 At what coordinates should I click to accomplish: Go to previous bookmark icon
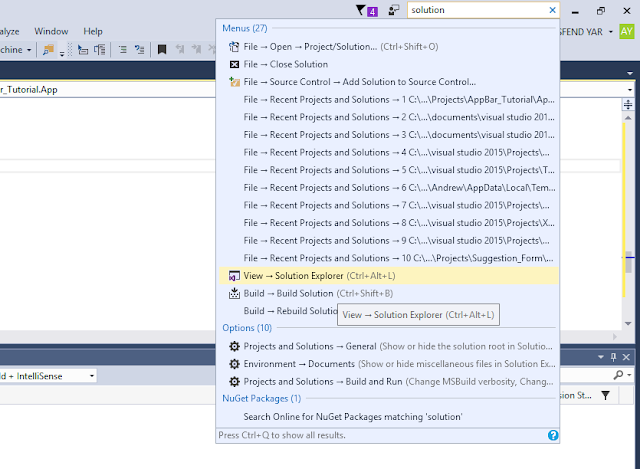(x=180, y=50)
